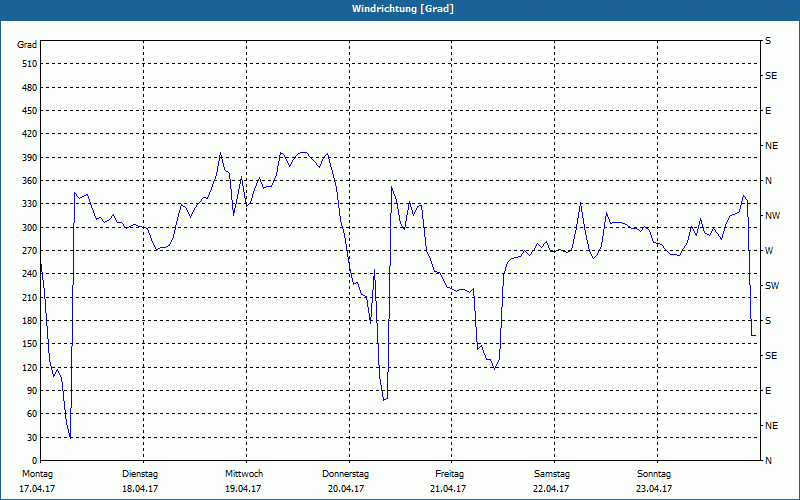The width and height of the screenshot is (800, 500).
Task: Click the Montag day label
Action: tap(37, 474)
